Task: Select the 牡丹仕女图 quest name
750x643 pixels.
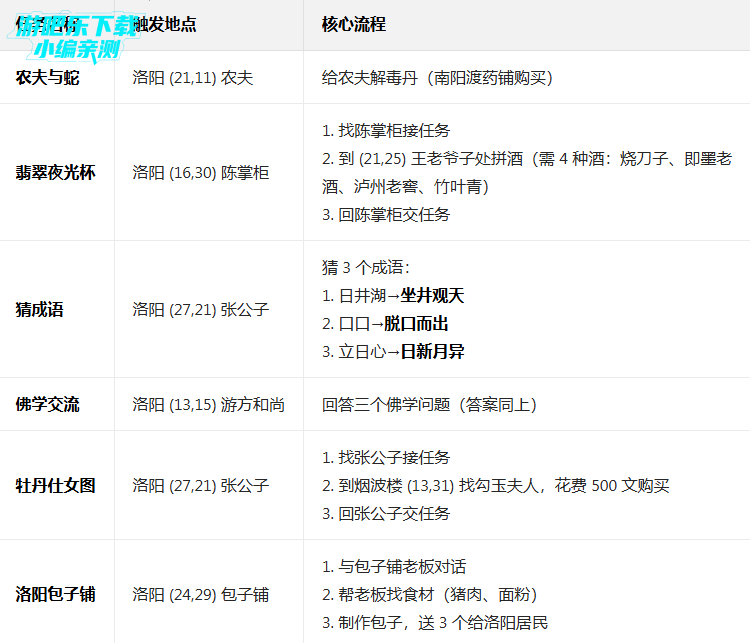Action: click(56, 485)
